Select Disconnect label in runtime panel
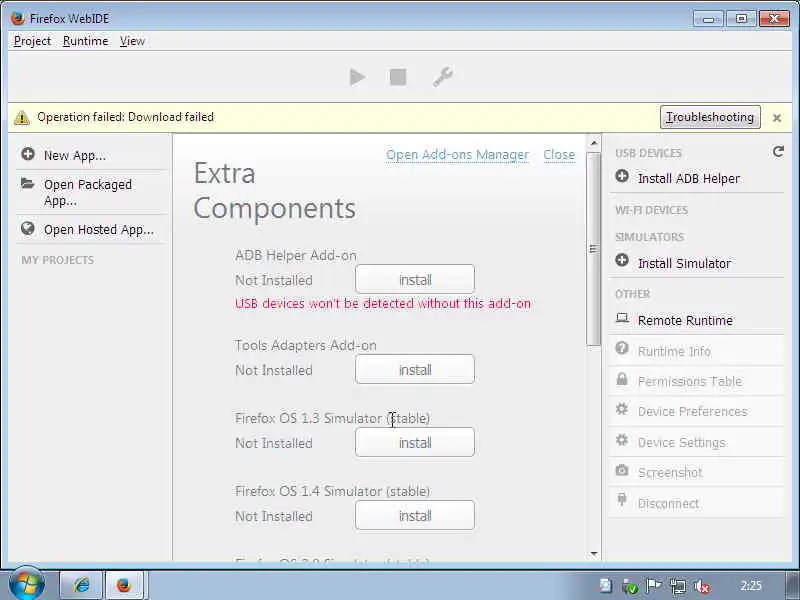Viewport: 800px width, 600px height. tap(668, 504)
